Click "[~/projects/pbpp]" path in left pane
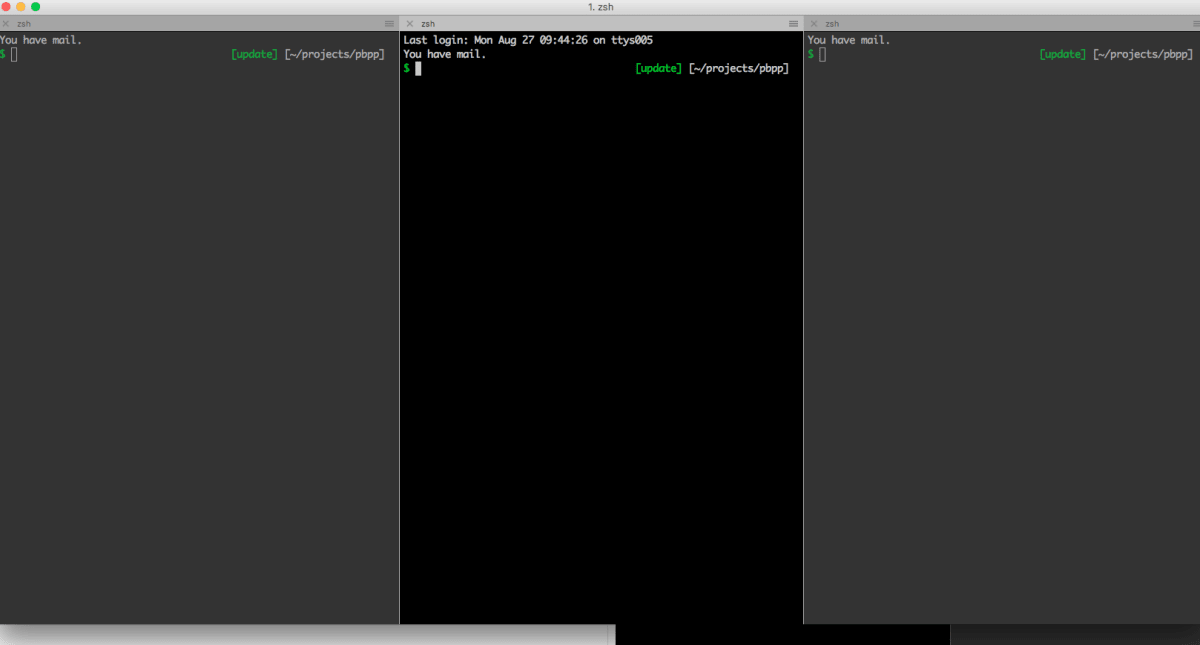 click(x=335, y=54)
